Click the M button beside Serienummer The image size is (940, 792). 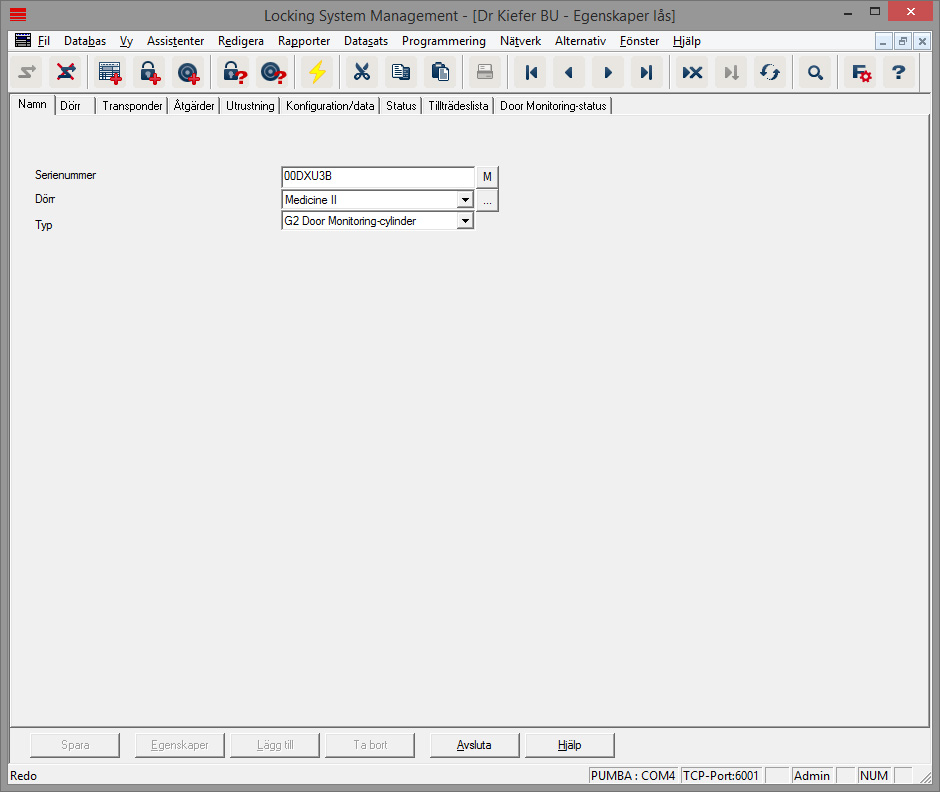[487, 177]
